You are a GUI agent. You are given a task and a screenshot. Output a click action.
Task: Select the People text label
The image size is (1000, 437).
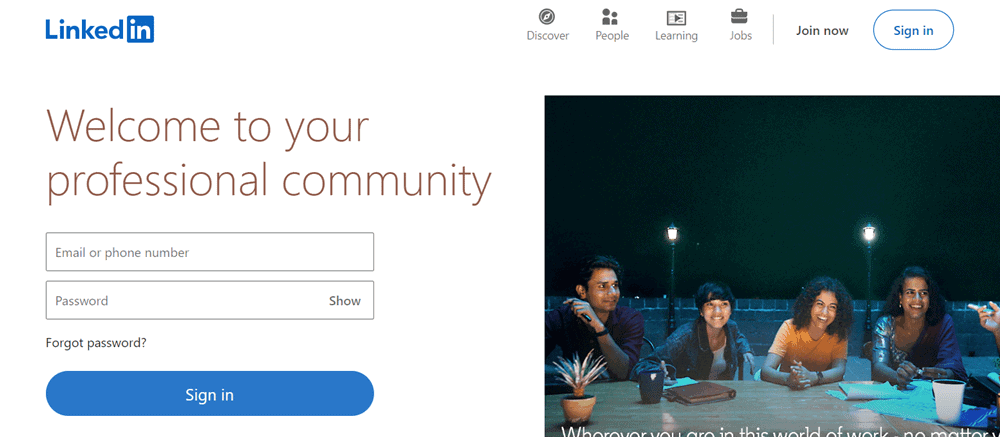(x=612, y=36)
